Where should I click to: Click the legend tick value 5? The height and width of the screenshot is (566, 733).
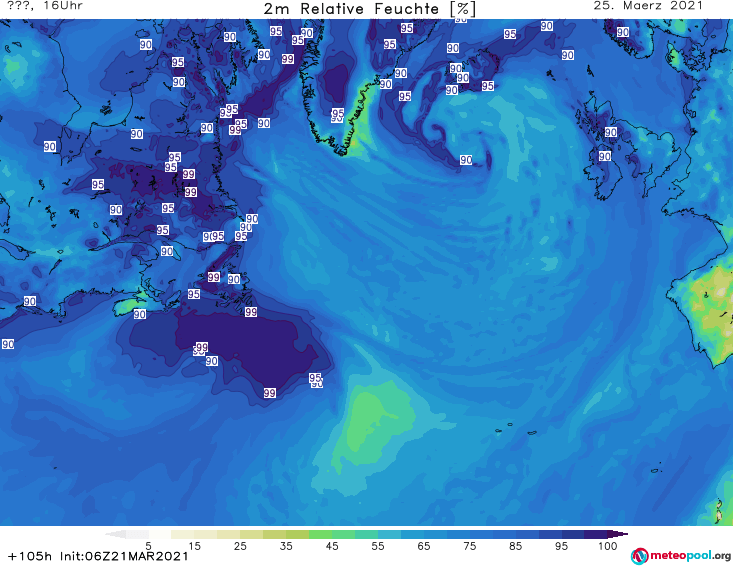pyautogui.click(x=148, y=546)
